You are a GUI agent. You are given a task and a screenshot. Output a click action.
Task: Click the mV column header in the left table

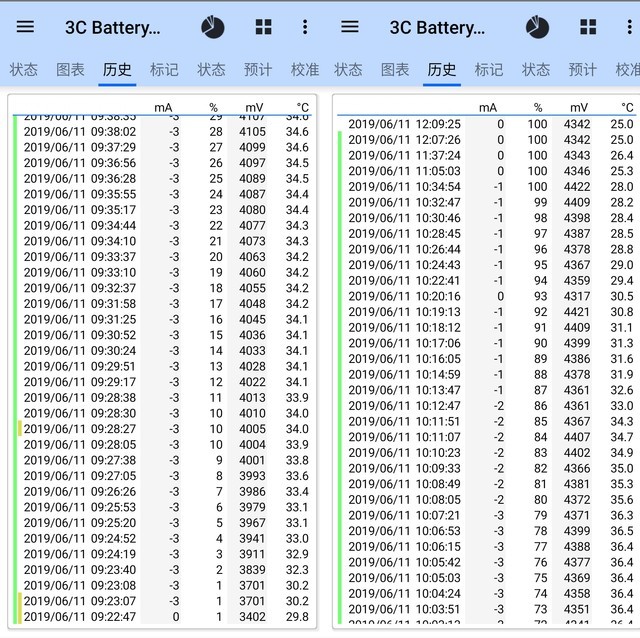[253, 107]
